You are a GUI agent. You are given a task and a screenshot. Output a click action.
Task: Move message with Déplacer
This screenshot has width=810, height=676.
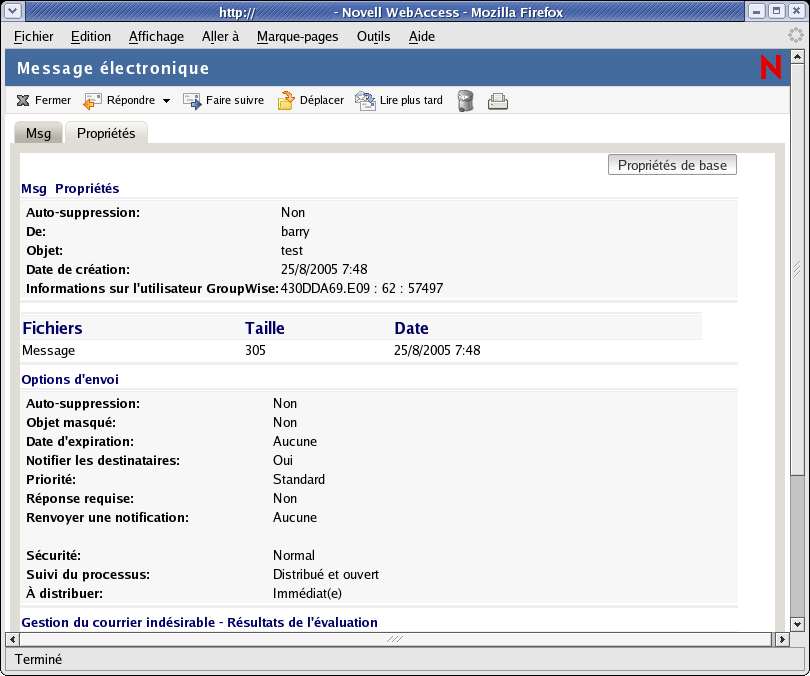[x=322, y=100]
